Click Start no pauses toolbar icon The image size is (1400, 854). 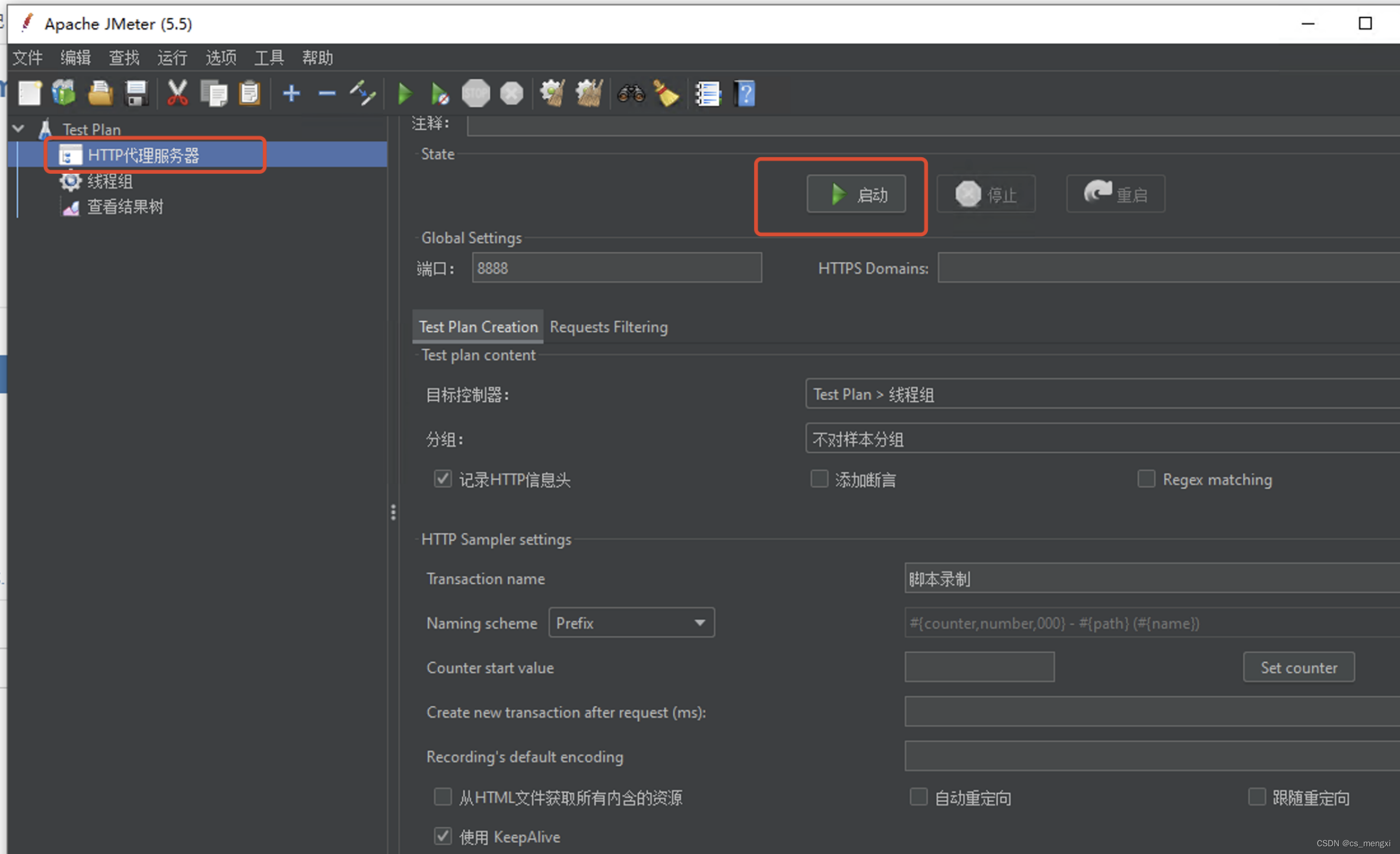point(440,94)
